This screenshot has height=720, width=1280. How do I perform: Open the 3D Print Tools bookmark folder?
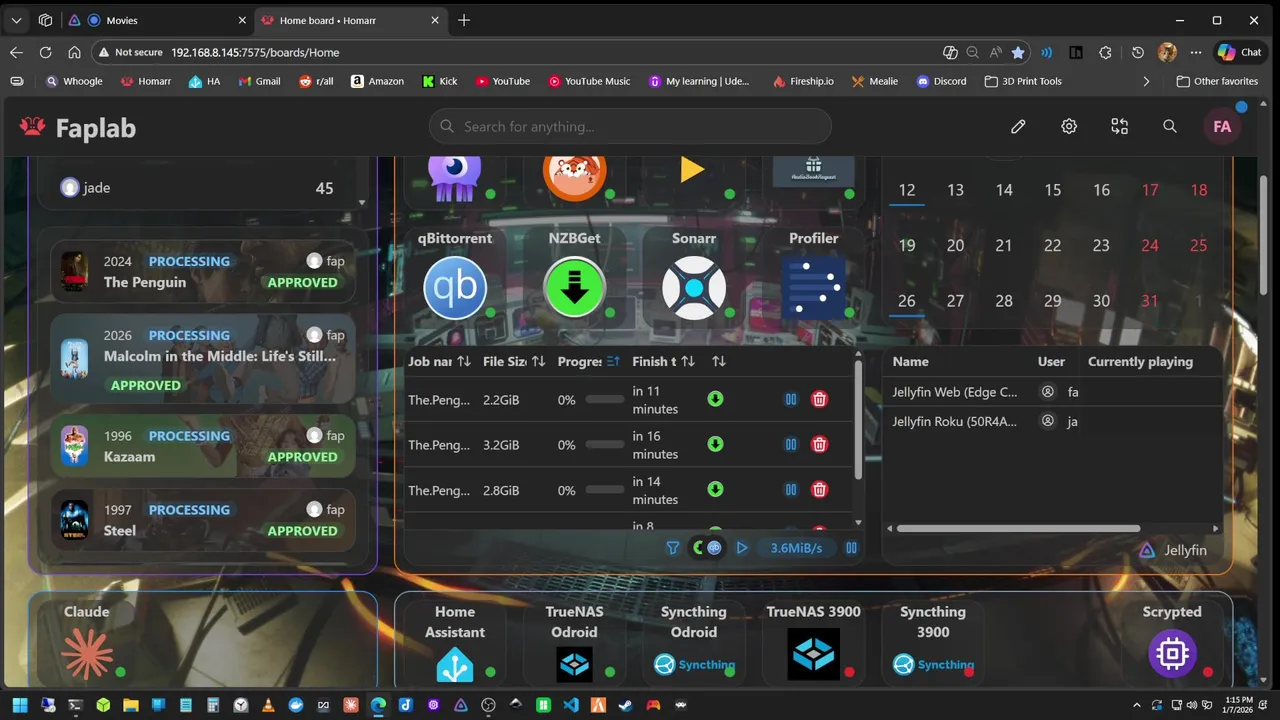pyautogui.click(x=1023, y=81)
